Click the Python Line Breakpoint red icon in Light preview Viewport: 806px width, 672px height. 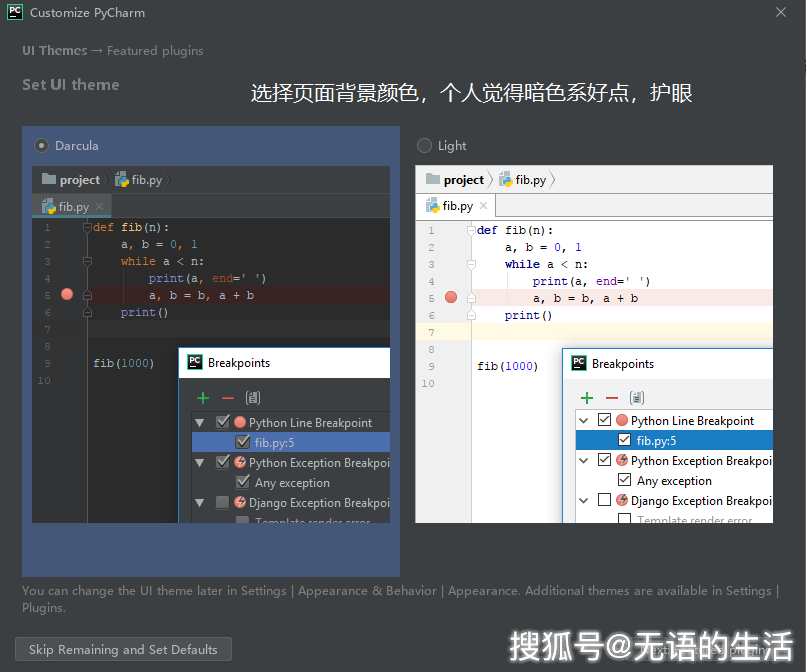point(622,420)
